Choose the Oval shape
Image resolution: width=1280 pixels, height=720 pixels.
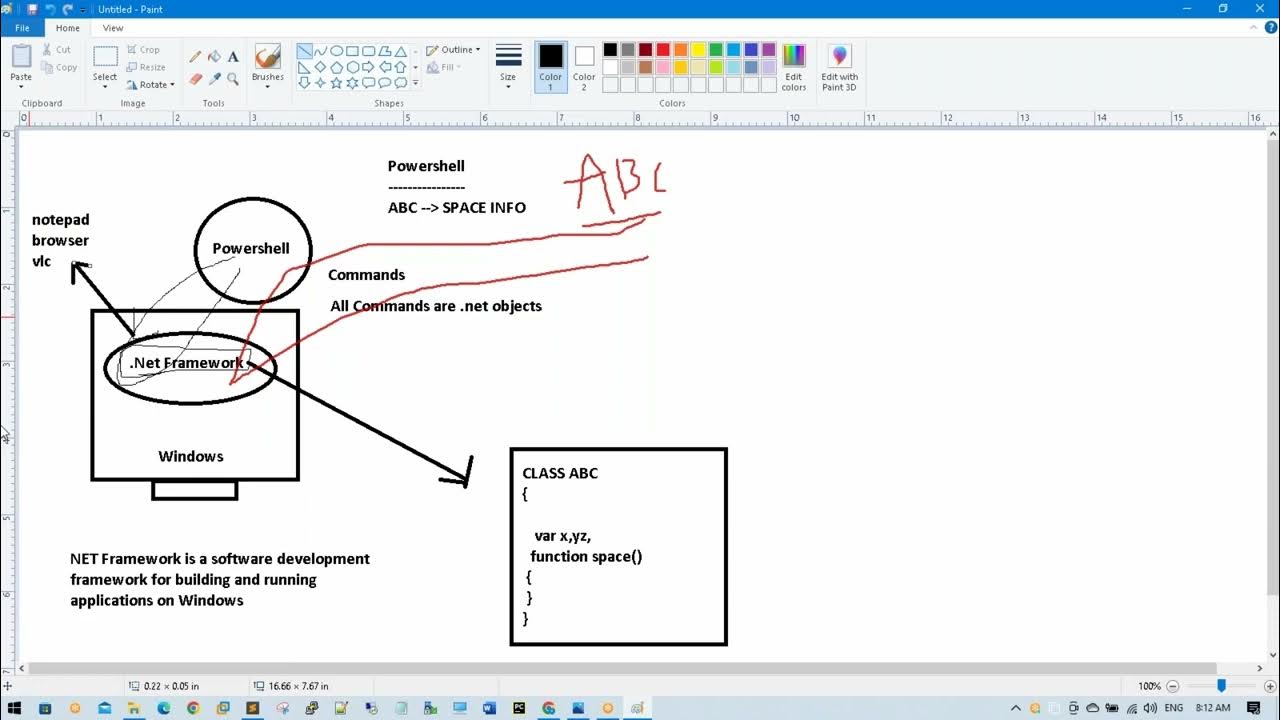(x=337, y=51)
